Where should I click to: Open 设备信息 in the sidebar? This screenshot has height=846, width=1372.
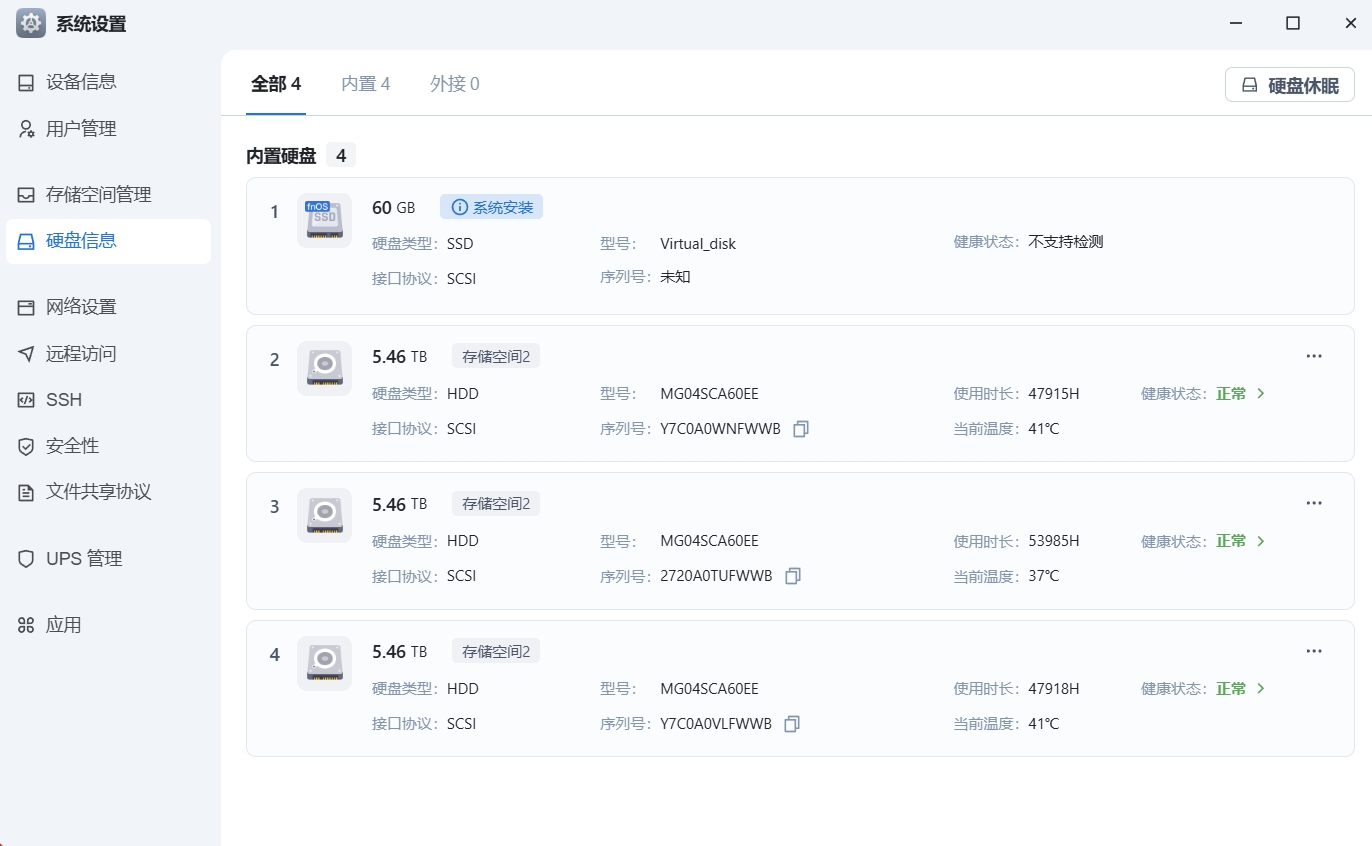tap(108, 82)
